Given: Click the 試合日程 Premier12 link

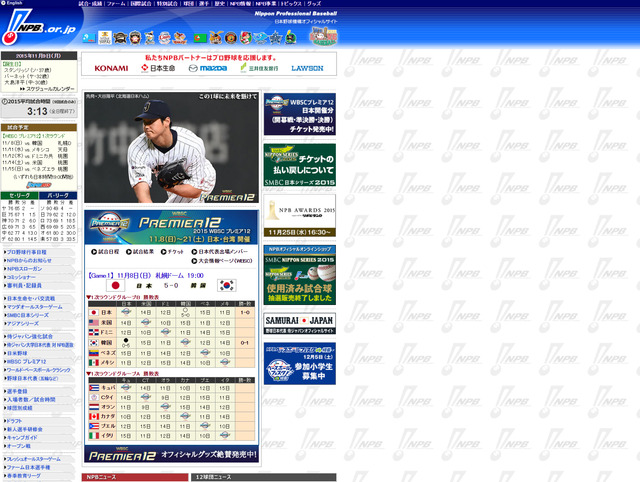Looking at the screenshot, I should [105, 252].
